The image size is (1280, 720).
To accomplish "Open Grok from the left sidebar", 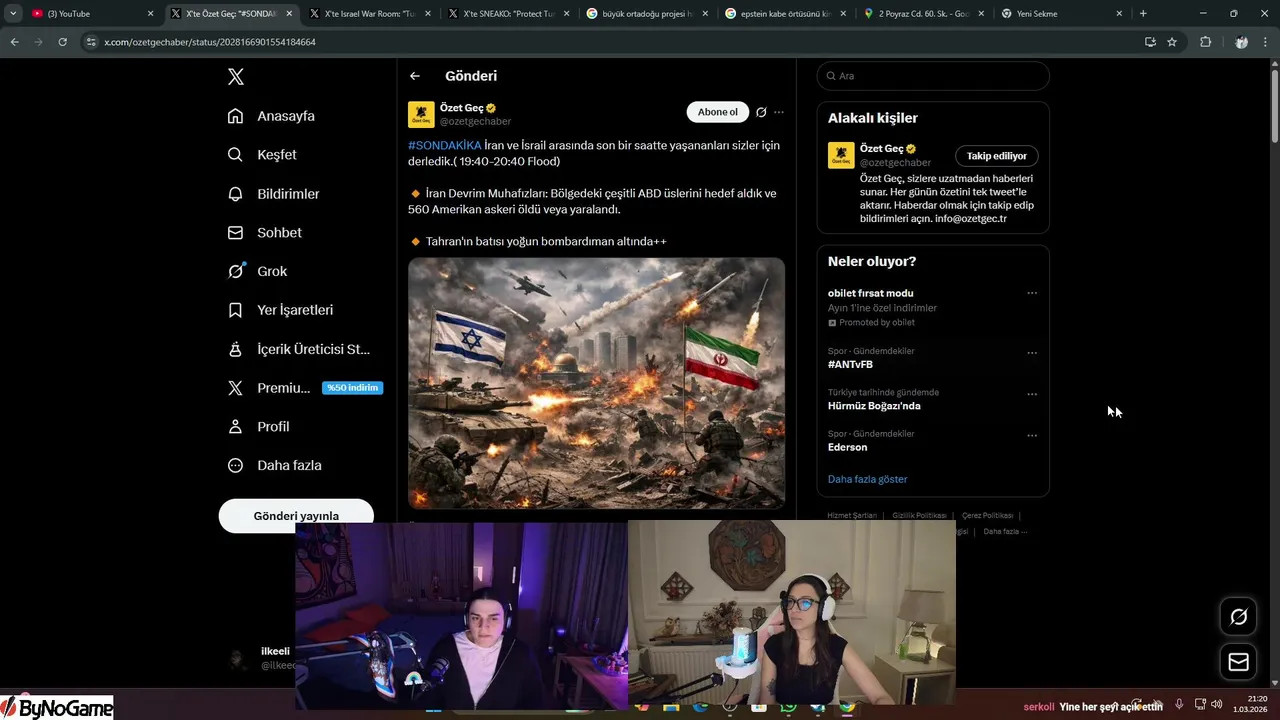I will pyautogui.click(x=257, y=271).
